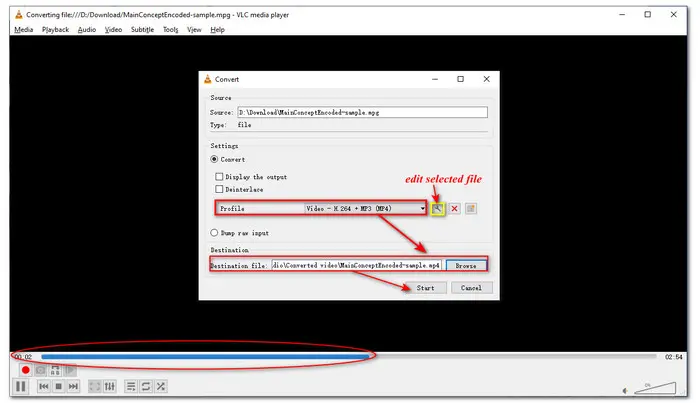Open extended settings equalizer icon
Viewport: 700px width, 403px height.
(109, 386)
